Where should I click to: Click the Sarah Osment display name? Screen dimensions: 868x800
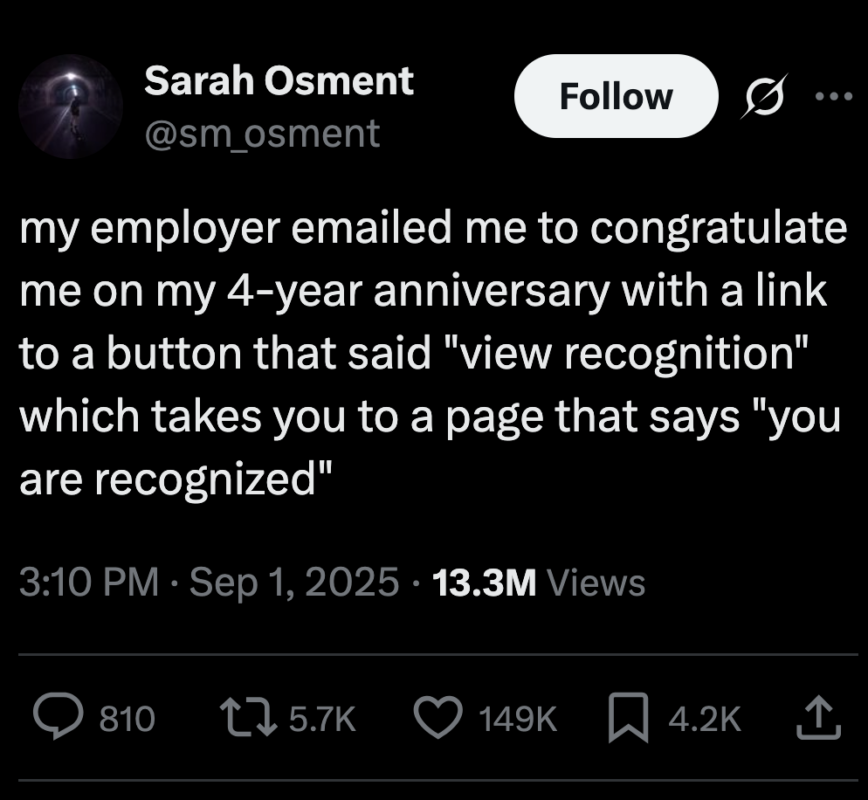pos(278,82)
